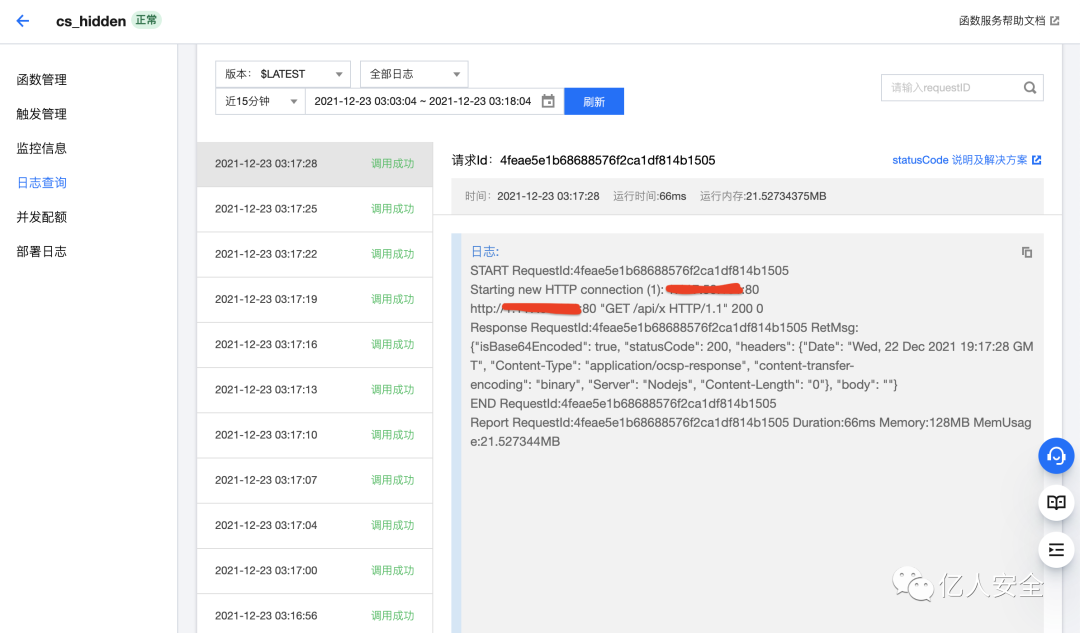Select 日志查询 in the sidebar

(41, 183)
